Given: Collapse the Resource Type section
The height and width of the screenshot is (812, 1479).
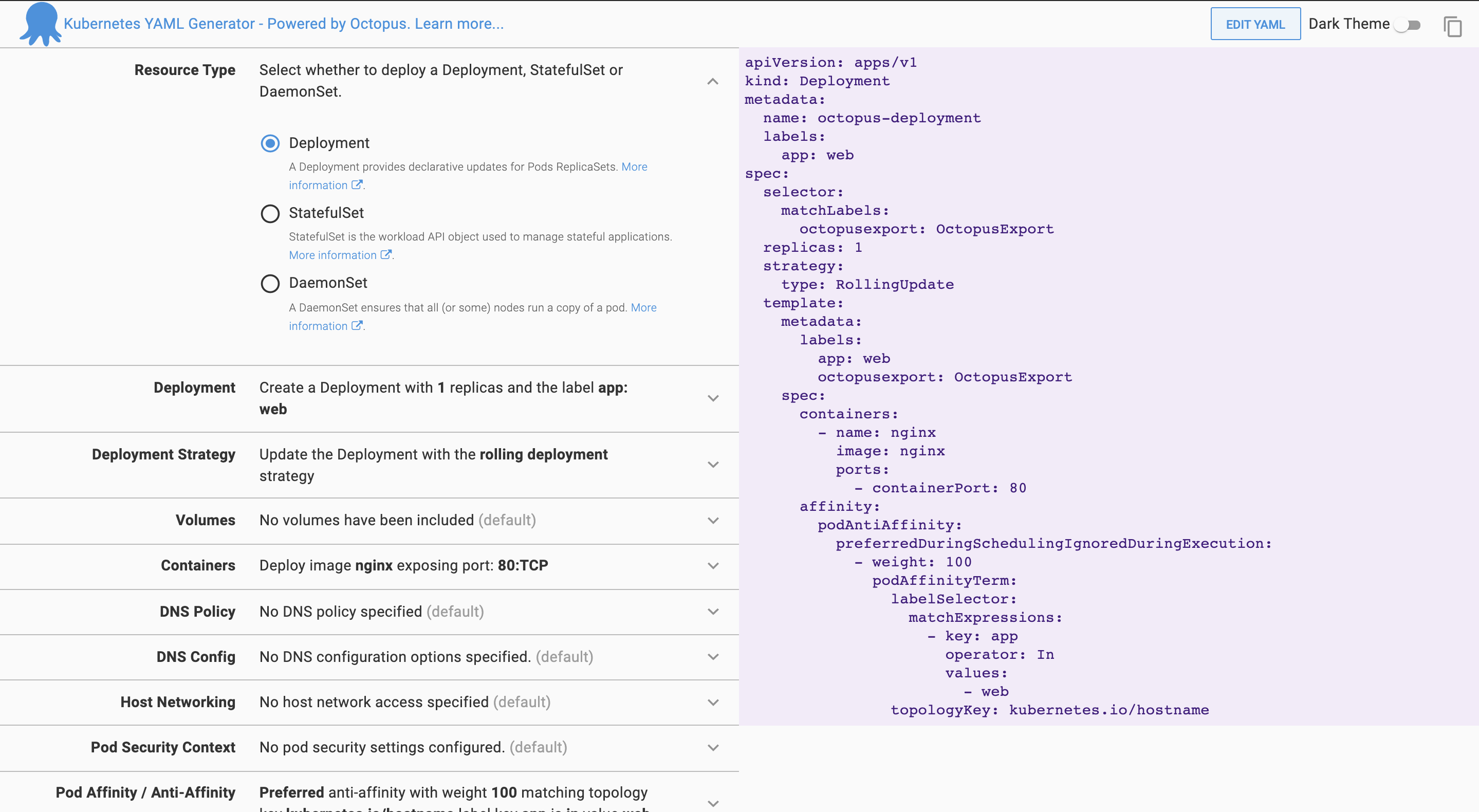Looking at the screenshot, I should 713,81.
